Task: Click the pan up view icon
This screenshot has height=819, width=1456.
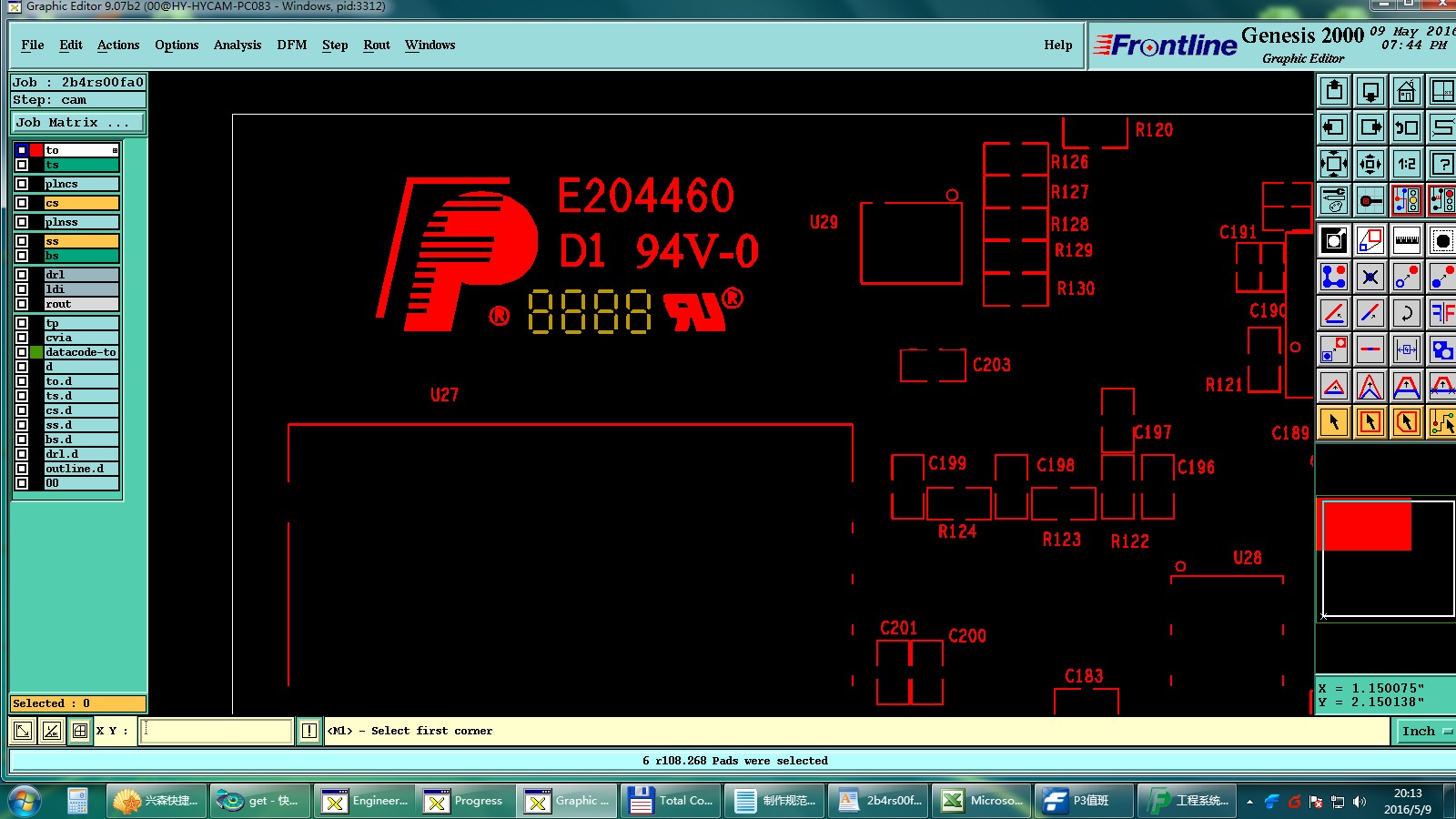Action: point(1334,91)
